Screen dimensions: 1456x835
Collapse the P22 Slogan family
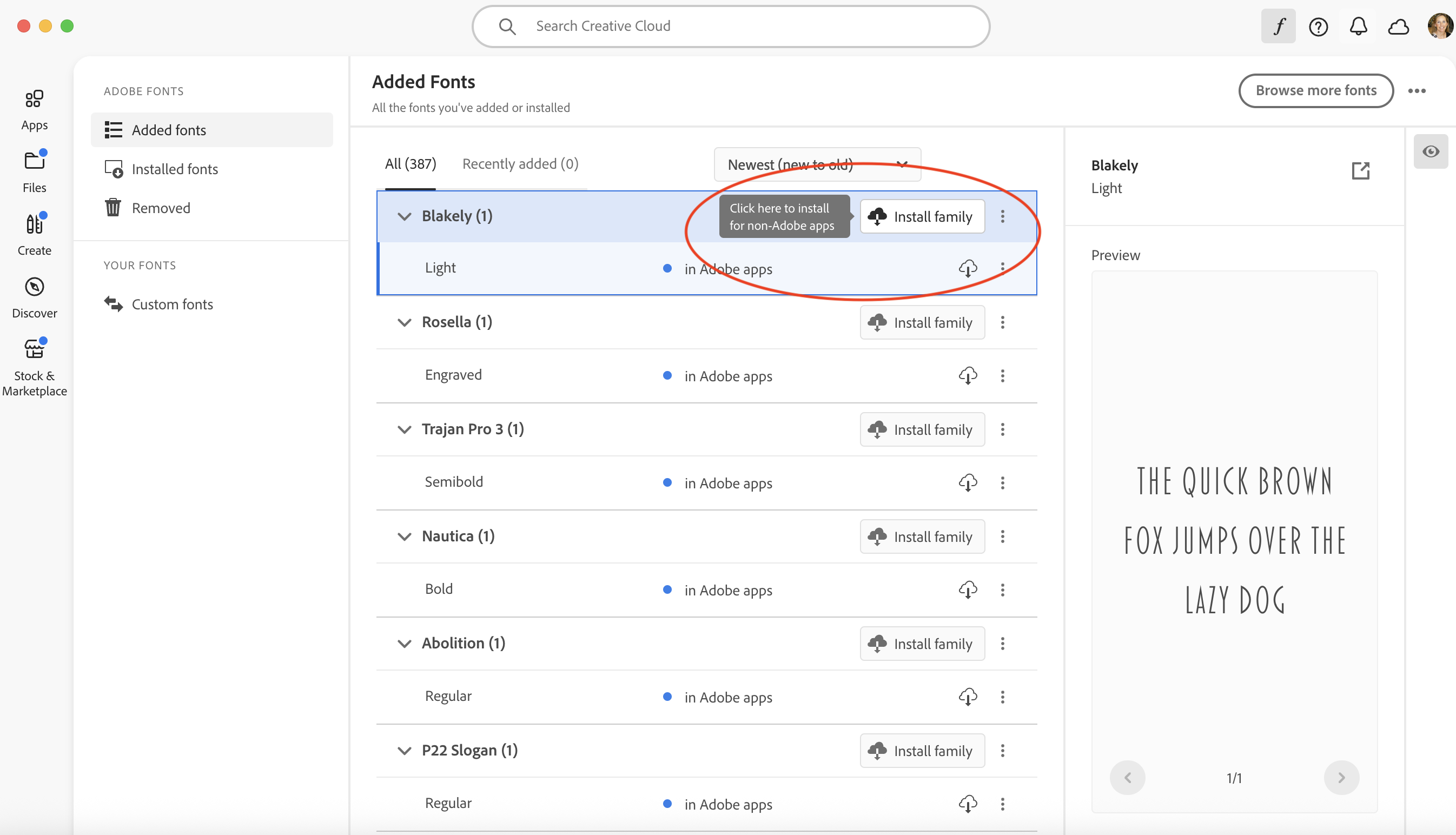(404, 751)
